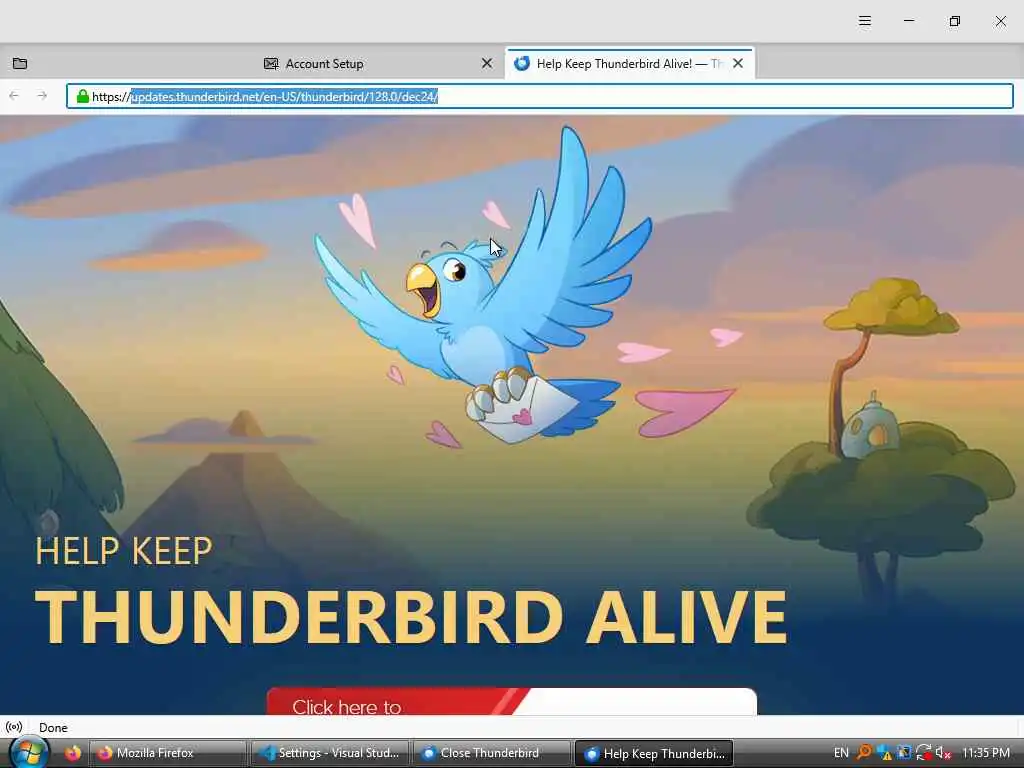Click the 11:35 PM clock
The height and width of the screenshot is (768, 1024).
pyautogui.click(x=986, y=753)
